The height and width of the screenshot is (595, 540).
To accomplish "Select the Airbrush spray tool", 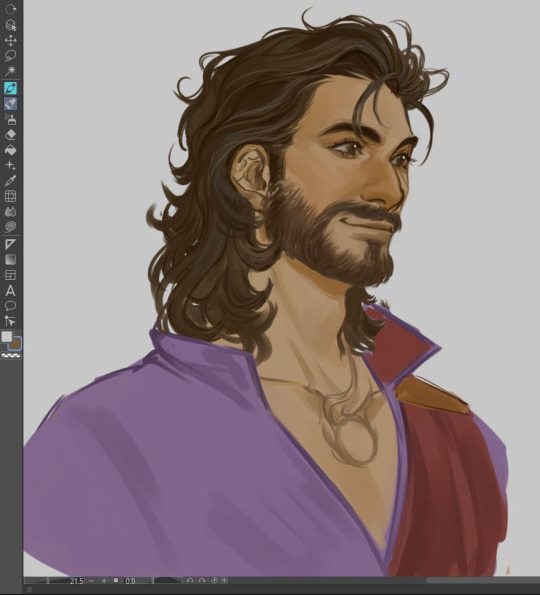I will (x=11, y=119).
